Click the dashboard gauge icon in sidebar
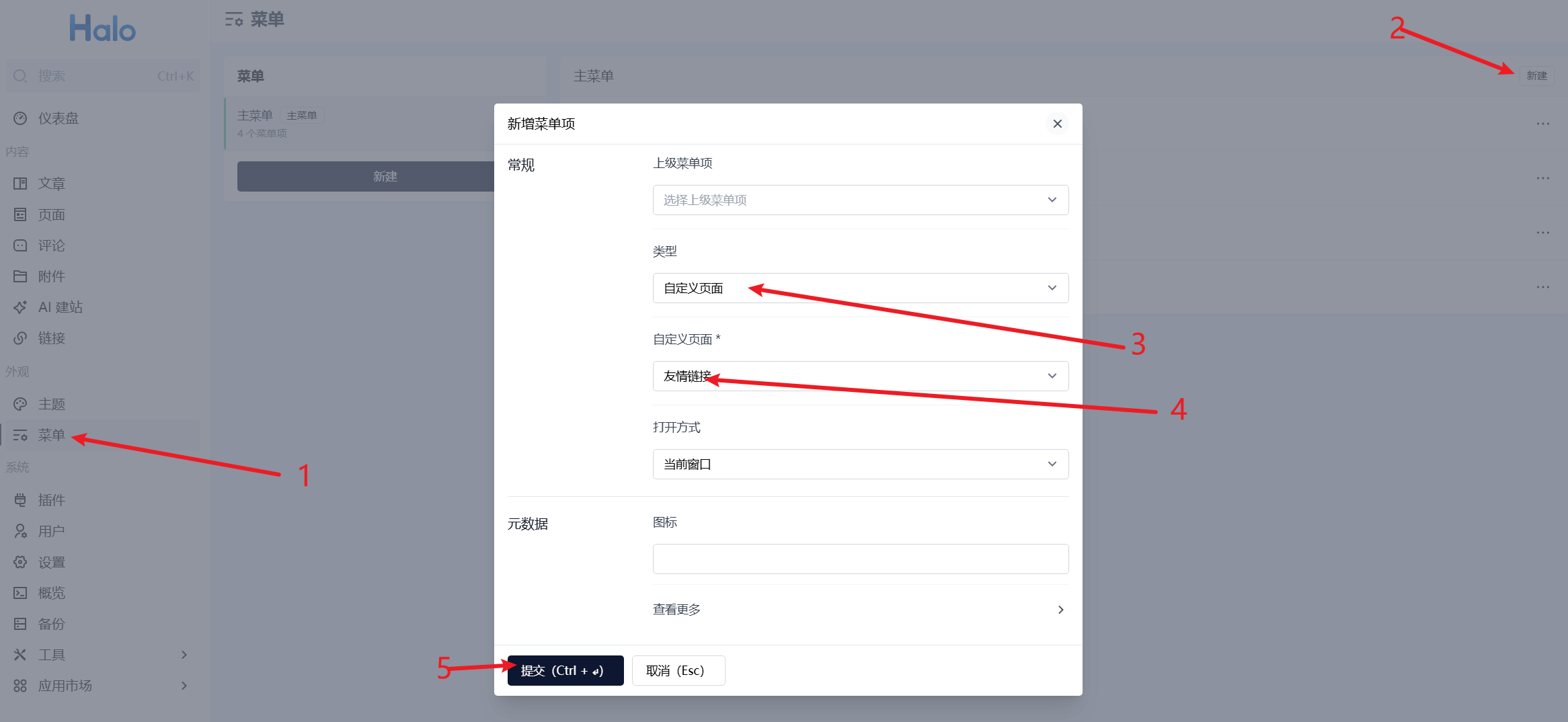Screen dimensions: 1568x722 click(x=20, y=118)
